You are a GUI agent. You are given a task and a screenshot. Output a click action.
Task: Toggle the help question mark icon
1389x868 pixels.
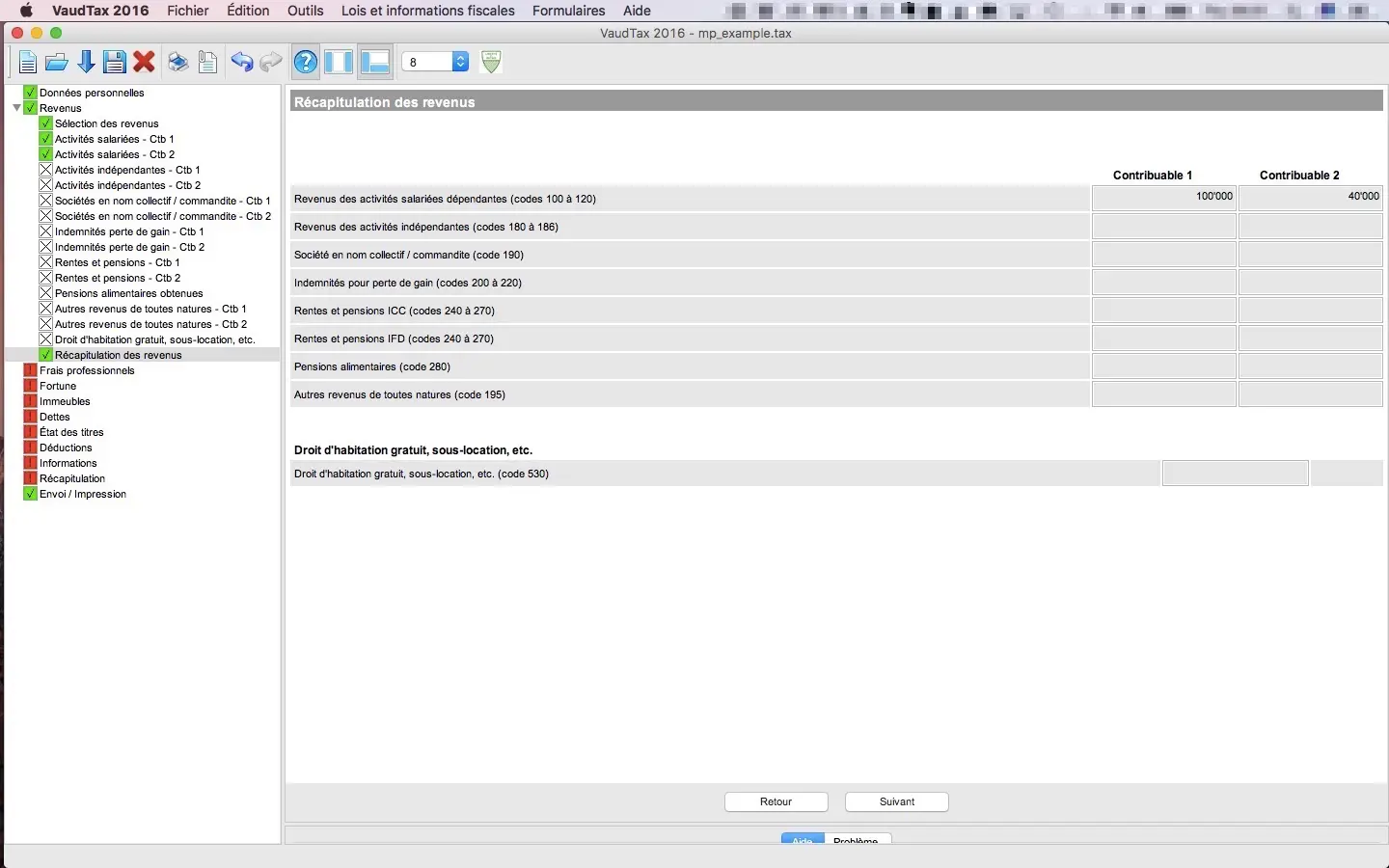306,63
